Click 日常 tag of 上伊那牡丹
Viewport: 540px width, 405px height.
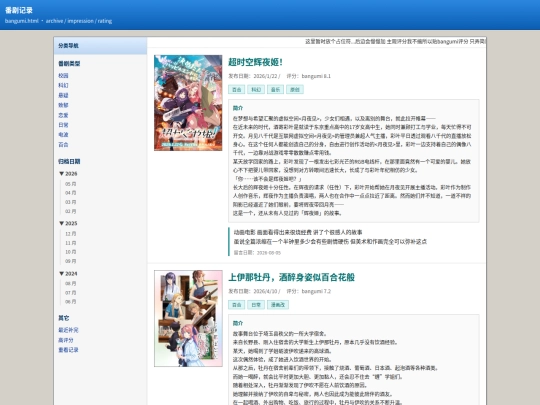click(x=256, y=305)
